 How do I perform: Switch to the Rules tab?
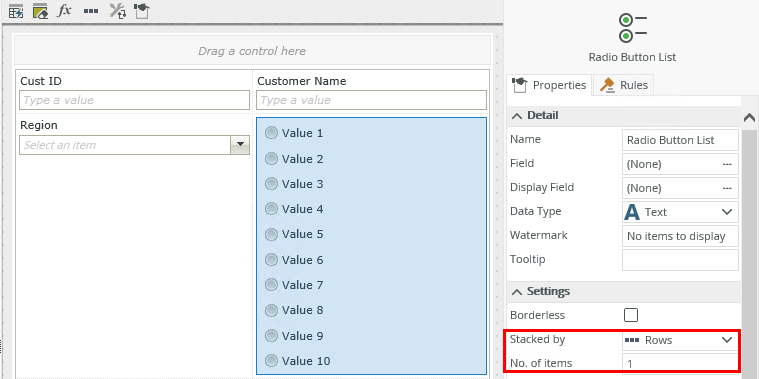click(x=624, y=85)
